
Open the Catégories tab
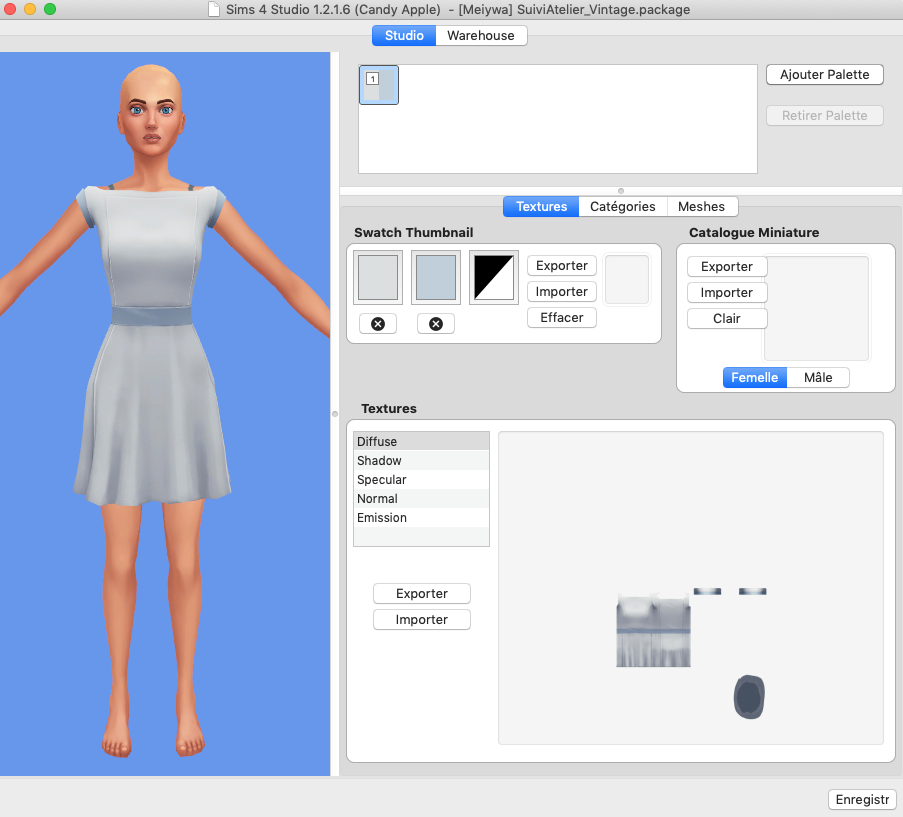(622, 206)
